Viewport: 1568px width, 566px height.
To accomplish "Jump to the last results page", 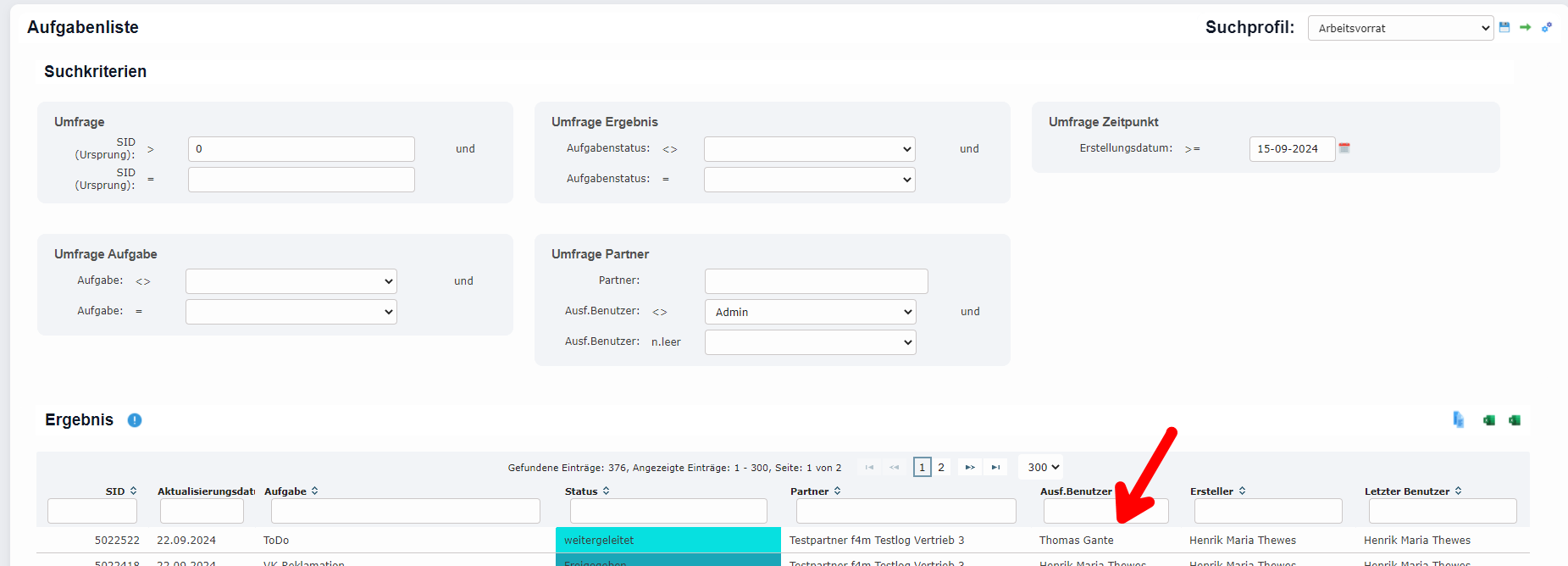I will coord(995,468).
